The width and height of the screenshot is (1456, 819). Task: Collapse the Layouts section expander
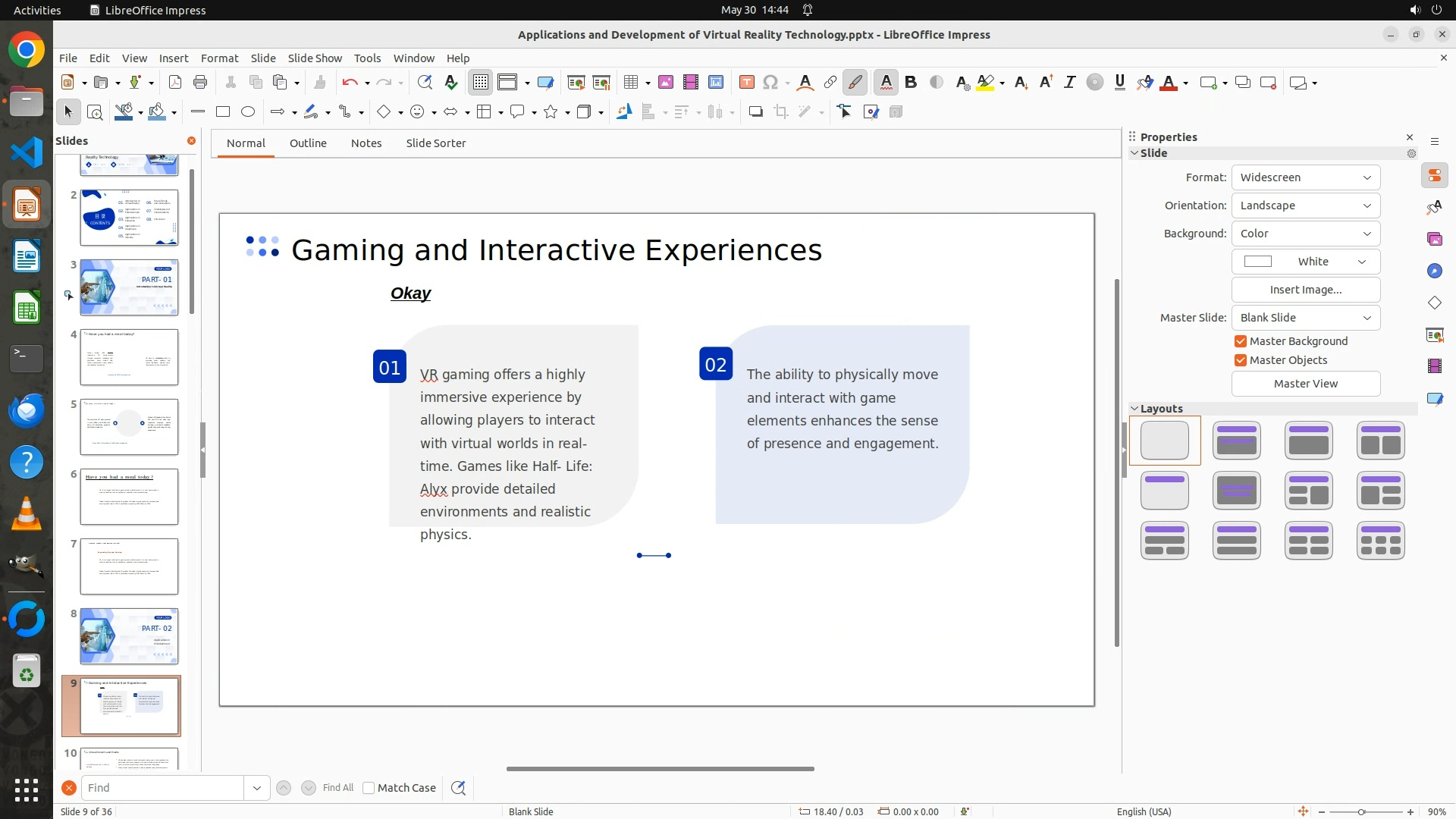click(1134, 409)
